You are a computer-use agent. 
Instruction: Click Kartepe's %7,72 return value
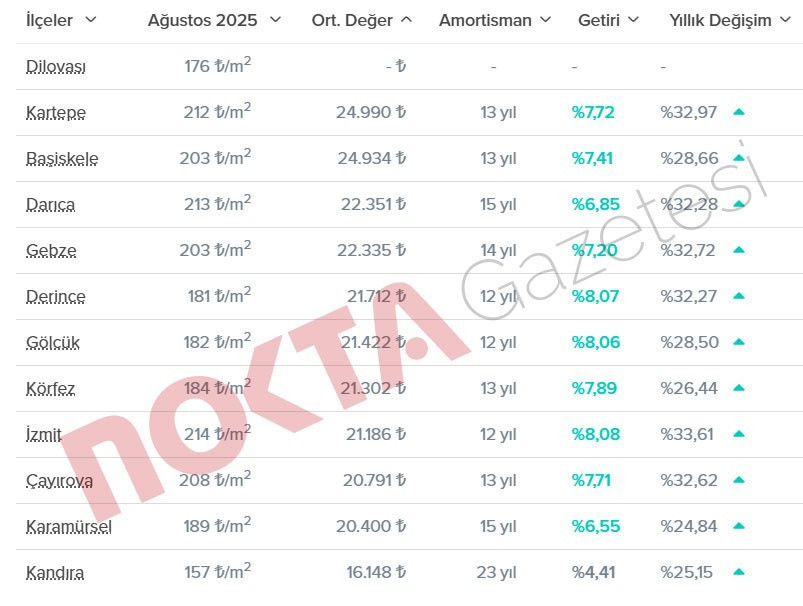(594, 112)
